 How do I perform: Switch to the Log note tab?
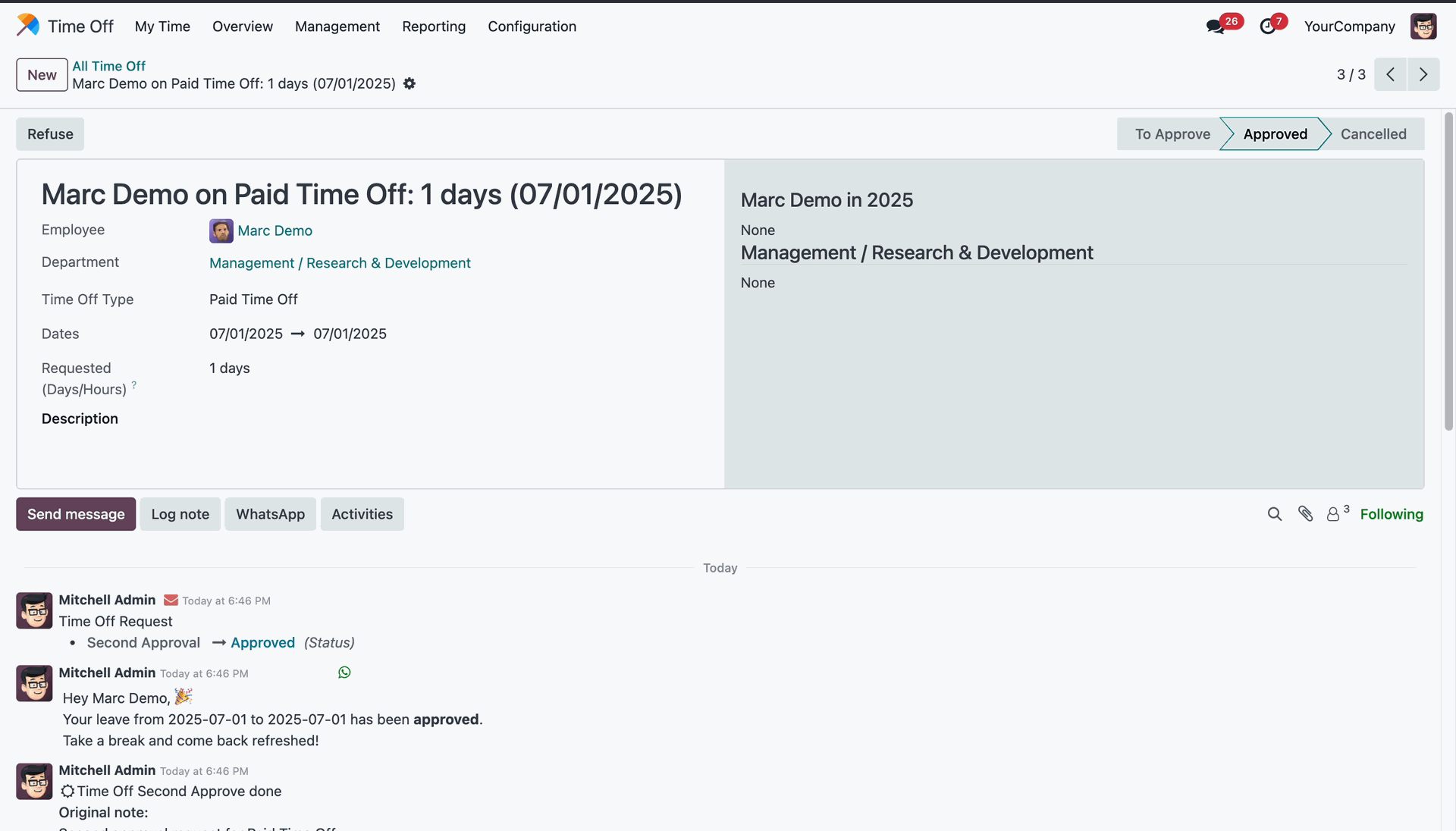(180, 514)
